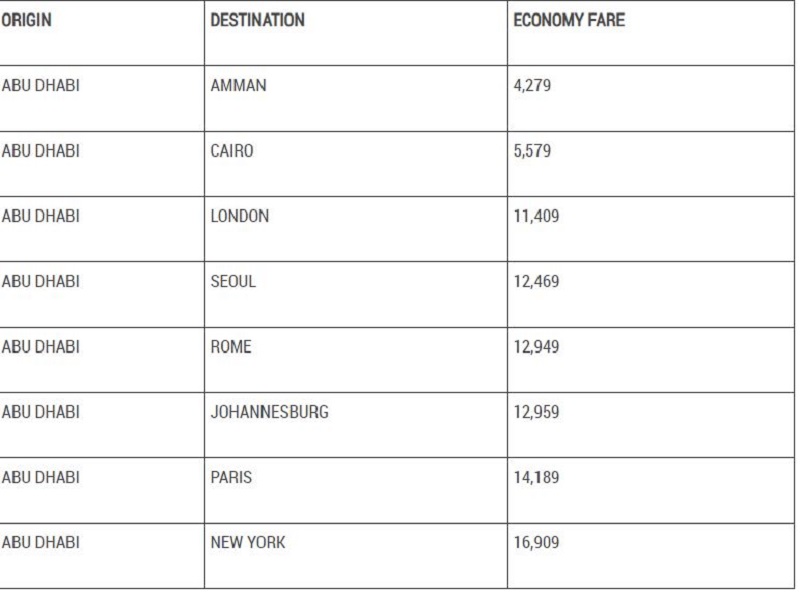
Task: Click ABU DHABI in the Amman row
Action: (41, 85)
